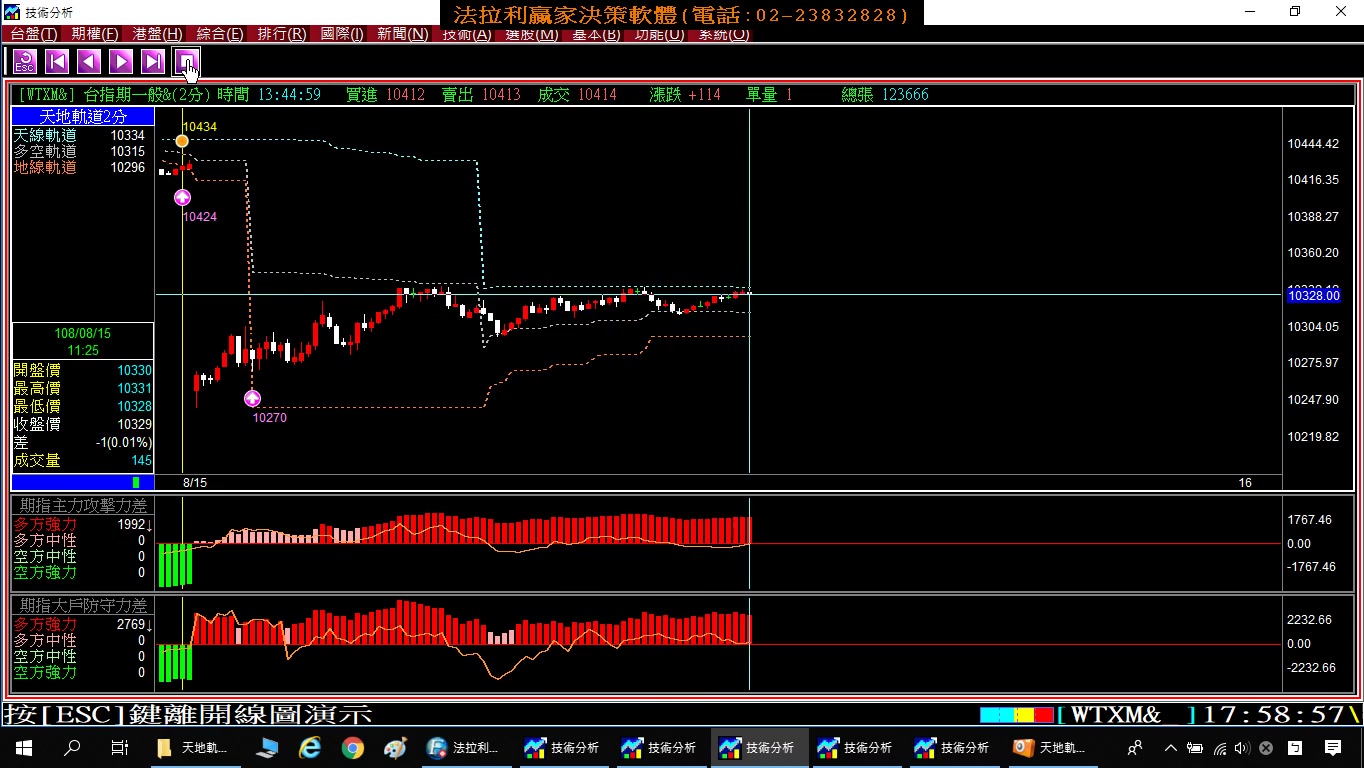Select the 天地軌道2分 panel header
Viewport: 1364px width, 768px height.
(x=83, y=117)
